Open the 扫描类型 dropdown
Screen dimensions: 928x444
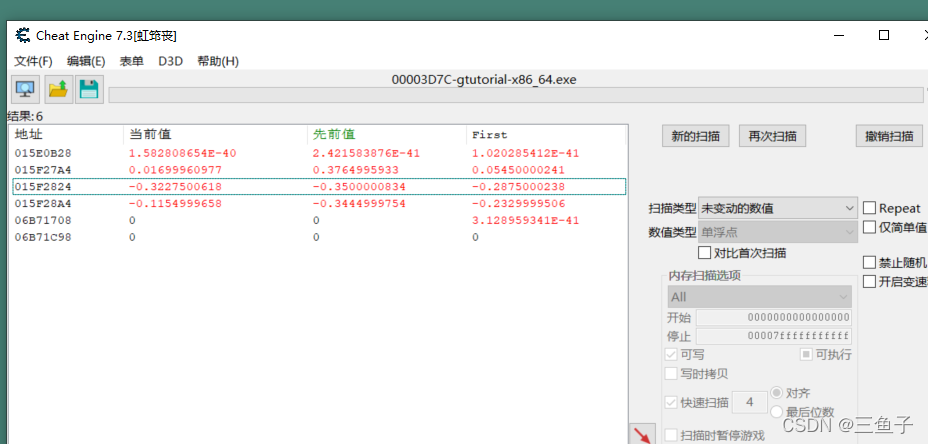click(778, 208)
